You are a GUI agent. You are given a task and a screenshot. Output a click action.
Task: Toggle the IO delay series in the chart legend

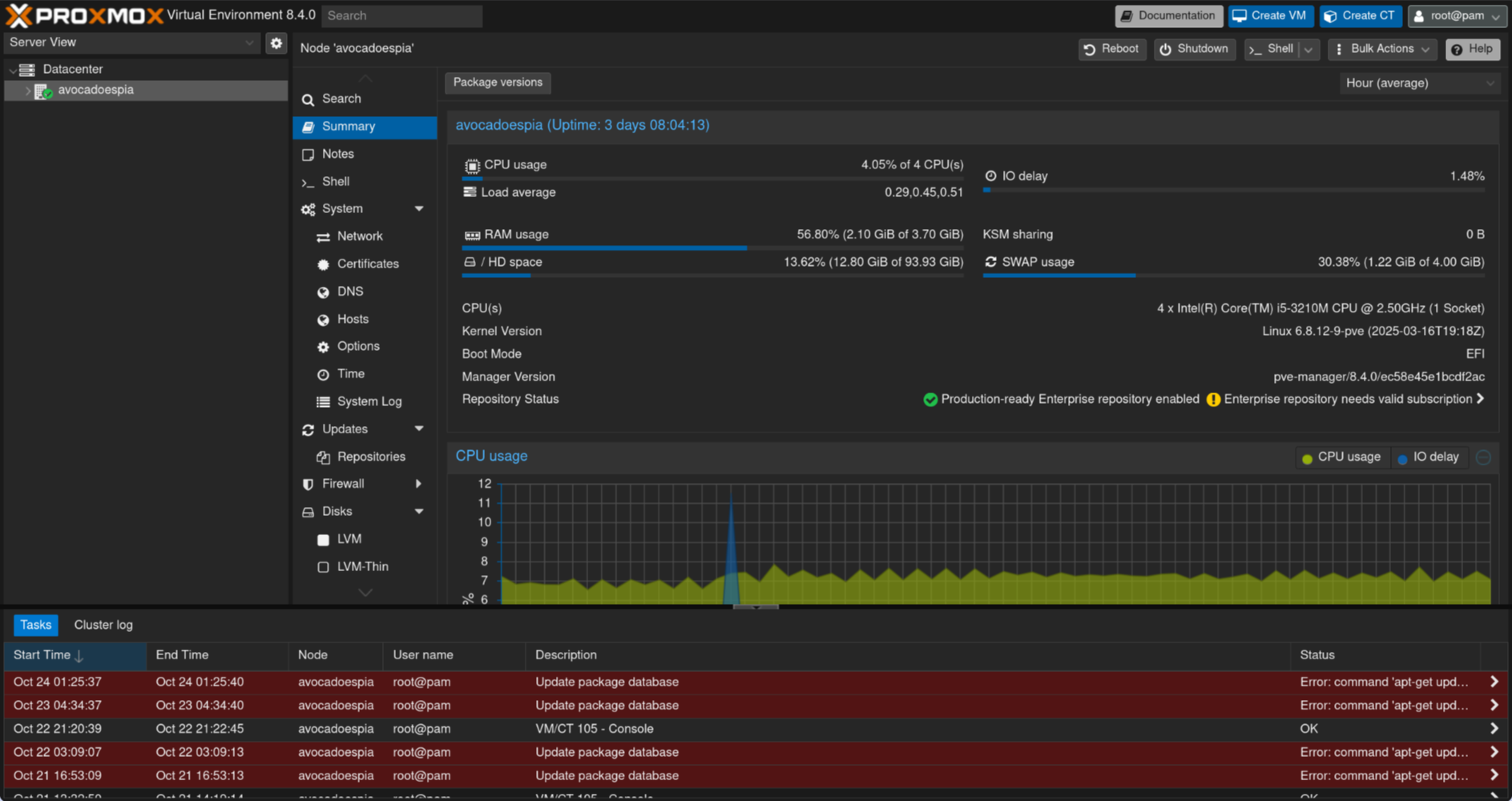point(1429,457)
